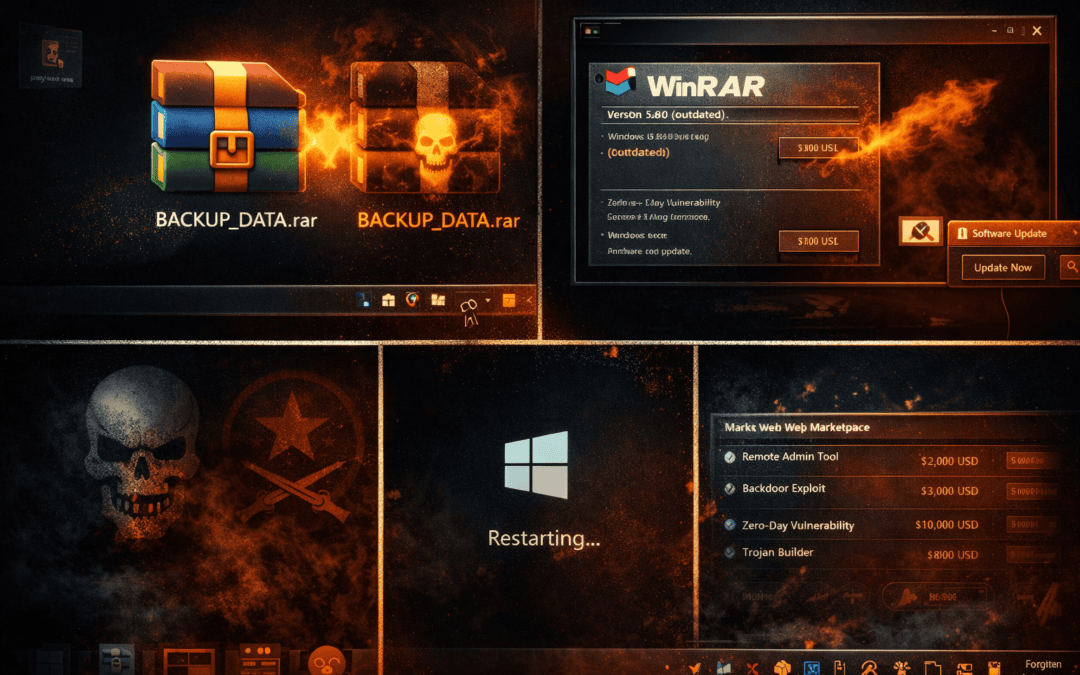Click the Marks Web Marketplace title

[x=797, y=427]
